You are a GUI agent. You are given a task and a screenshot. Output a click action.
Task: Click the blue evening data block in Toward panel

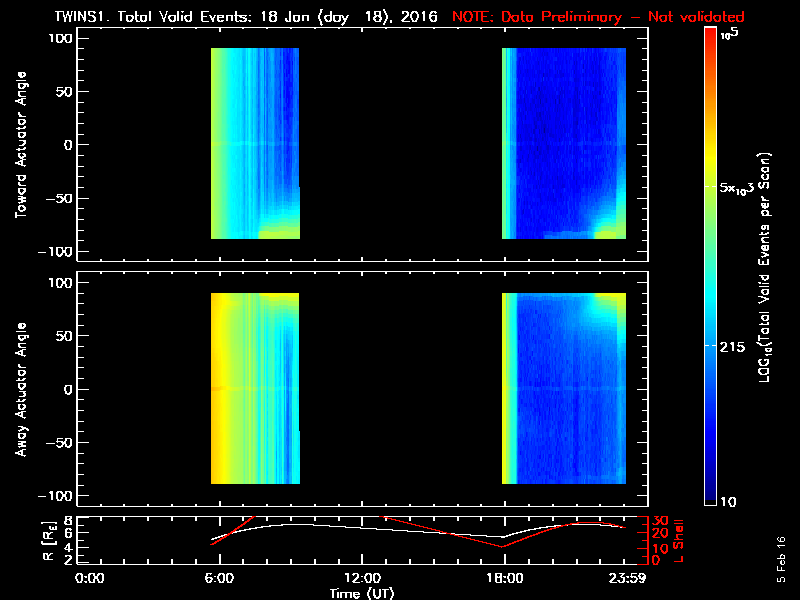[x=570, y=140]
